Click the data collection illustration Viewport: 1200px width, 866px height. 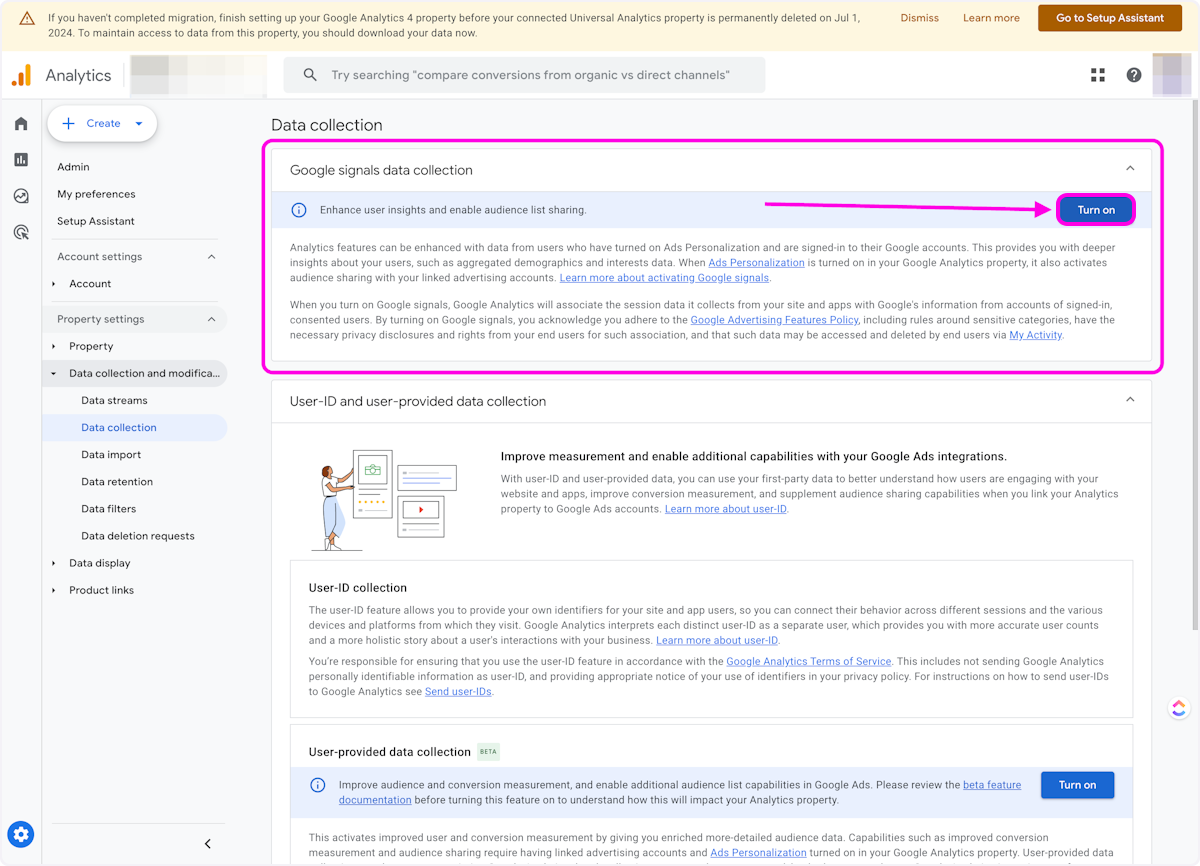point(384,500)
